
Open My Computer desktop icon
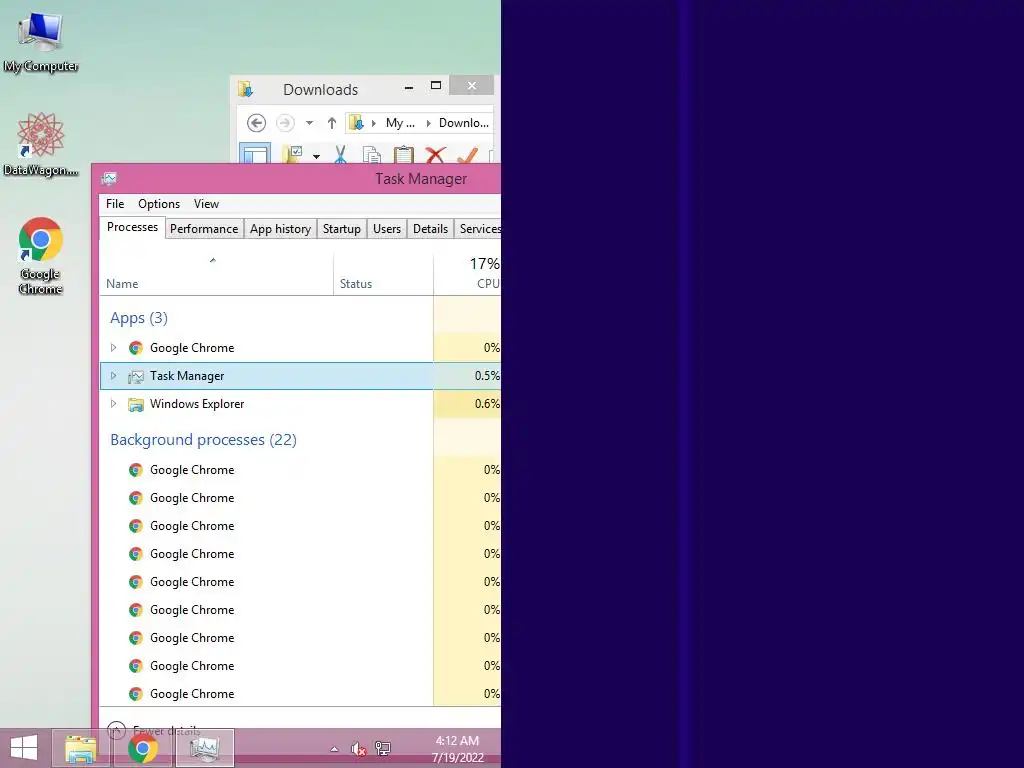[x=40, y=42]
